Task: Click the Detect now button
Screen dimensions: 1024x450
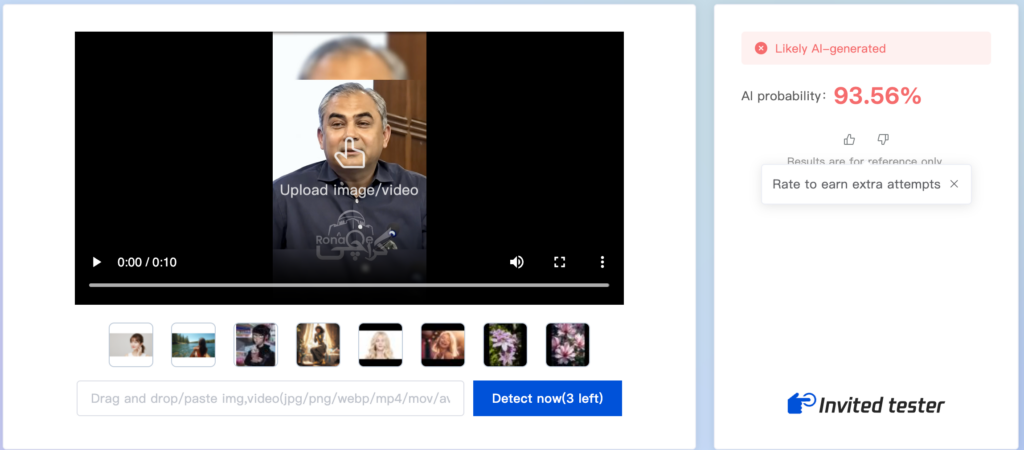Action: pos(547,398)
